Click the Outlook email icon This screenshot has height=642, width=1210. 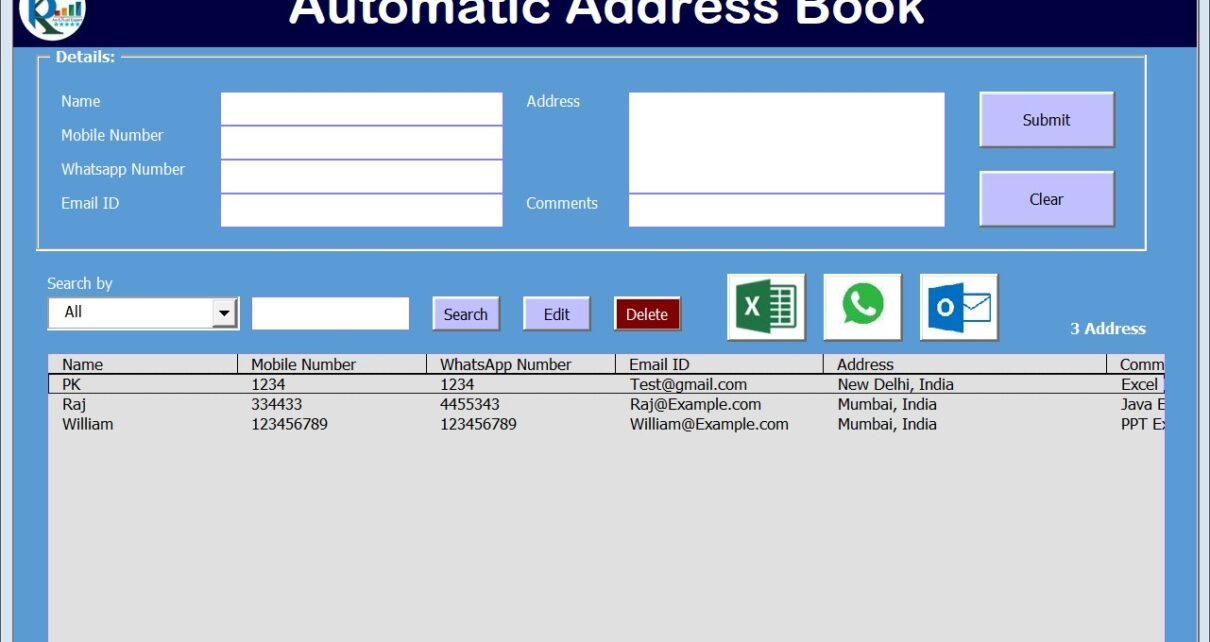[958, 307]
